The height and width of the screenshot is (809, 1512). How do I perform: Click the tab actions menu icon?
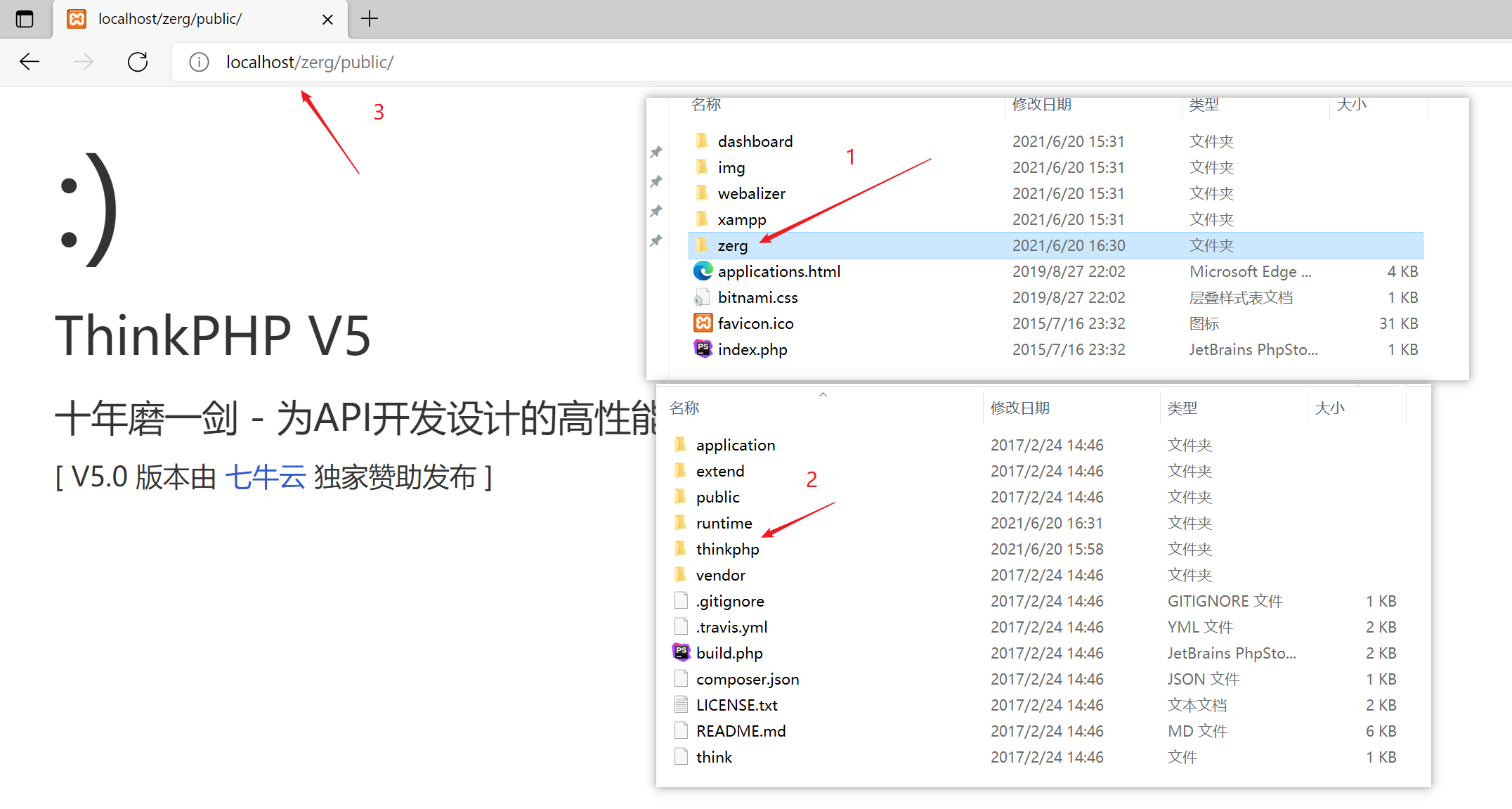click(x=25, y=19)
